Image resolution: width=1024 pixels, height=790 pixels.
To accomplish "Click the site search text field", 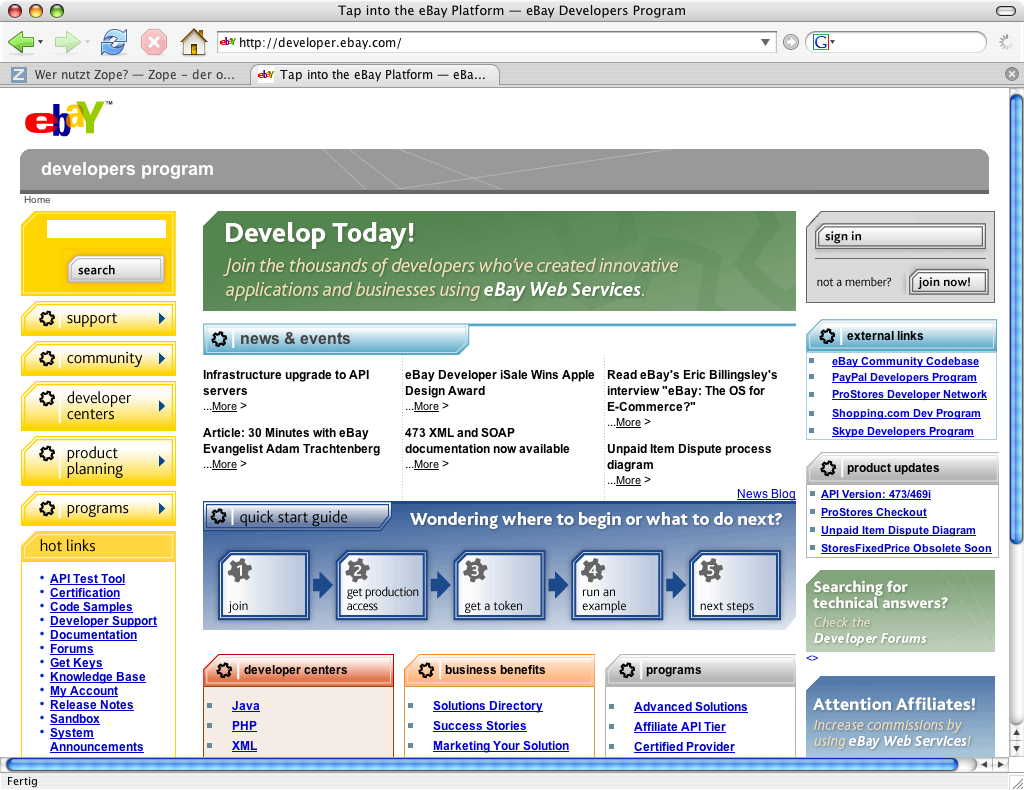I will pyautogui.click(x=106, y=229).
